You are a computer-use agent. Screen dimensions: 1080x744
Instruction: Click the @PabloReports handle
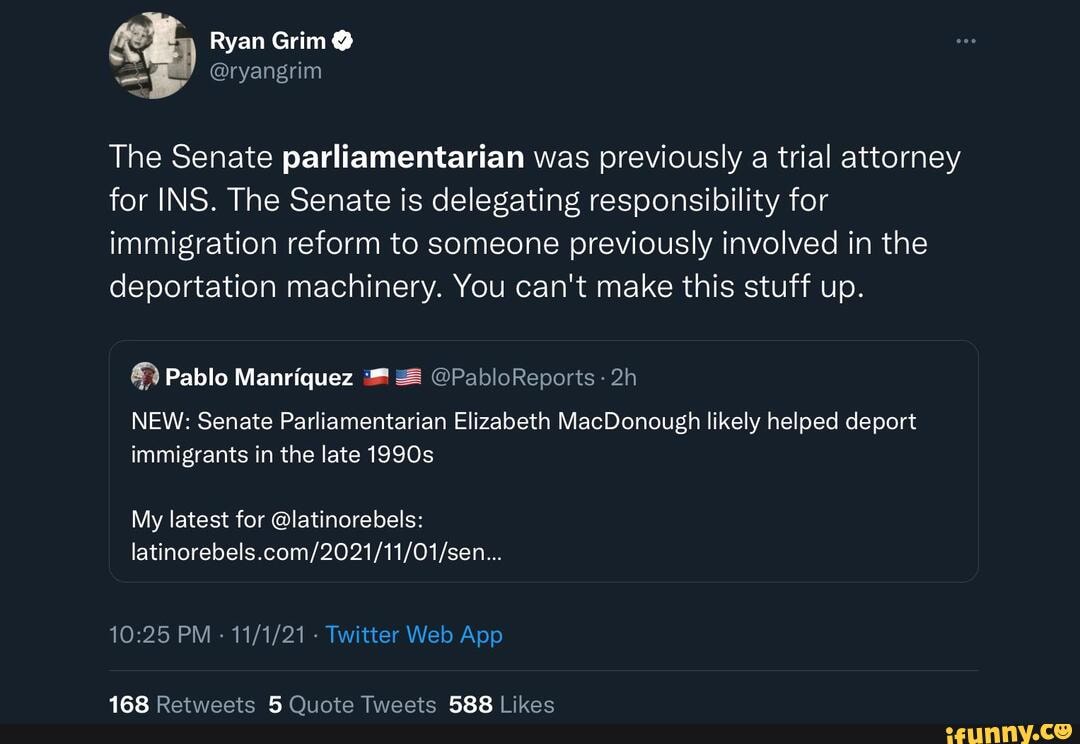click(x=513, y=377)
